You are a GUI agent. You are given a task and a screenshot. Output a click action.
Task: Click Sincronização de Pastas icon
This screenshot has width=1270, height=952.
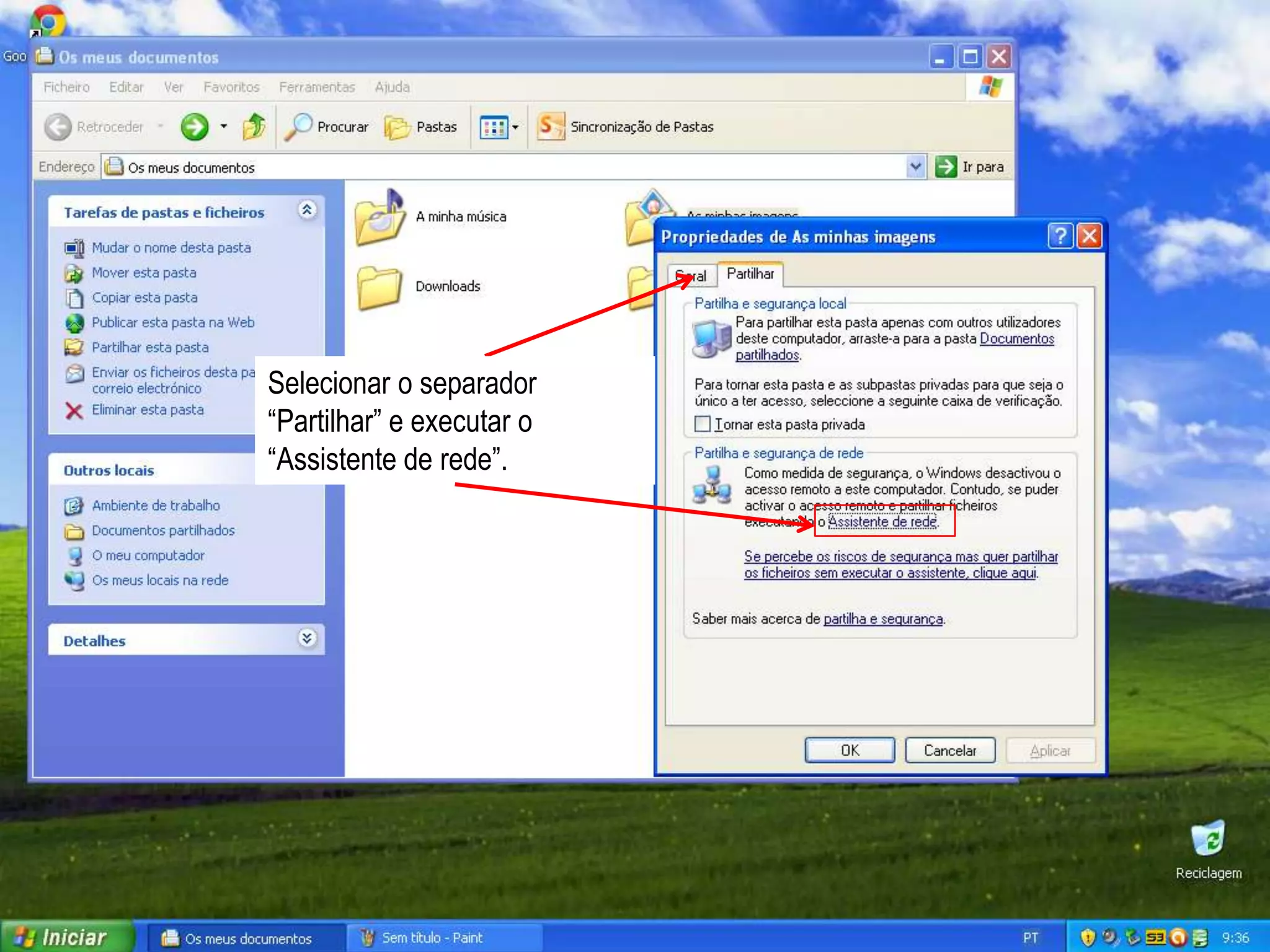[551, 126]
